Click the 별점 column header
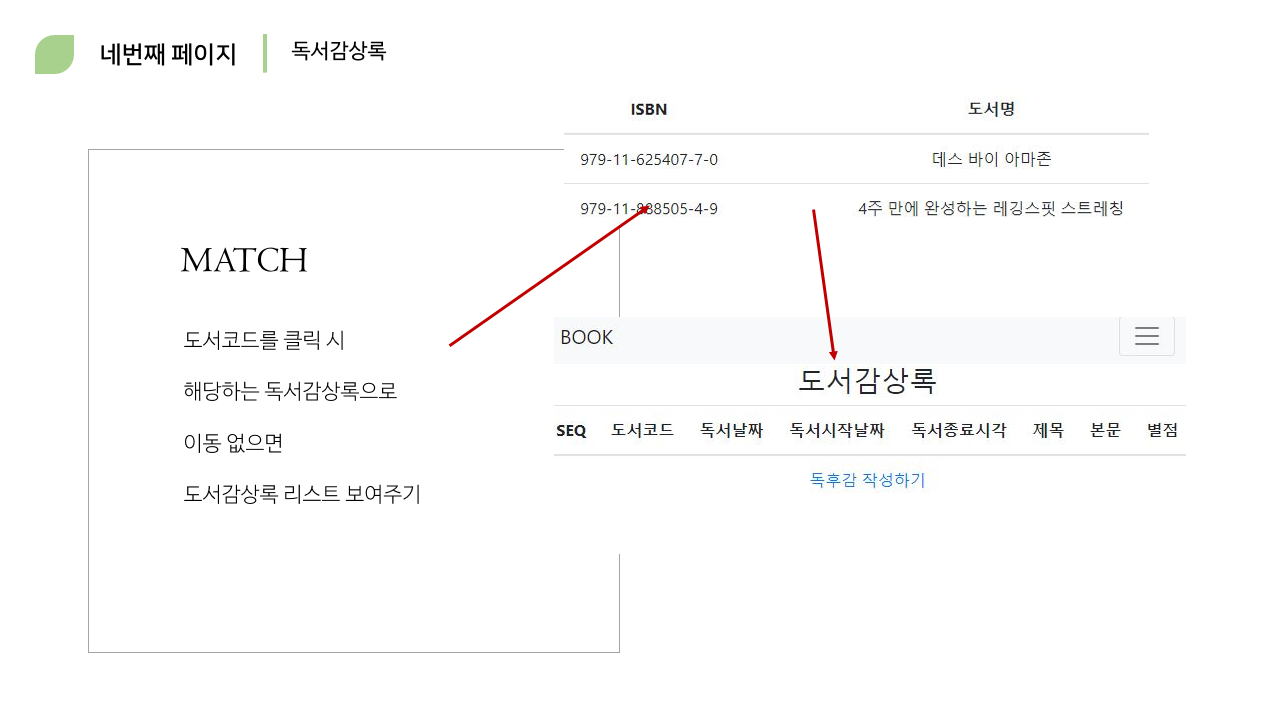 [1162, 431]
